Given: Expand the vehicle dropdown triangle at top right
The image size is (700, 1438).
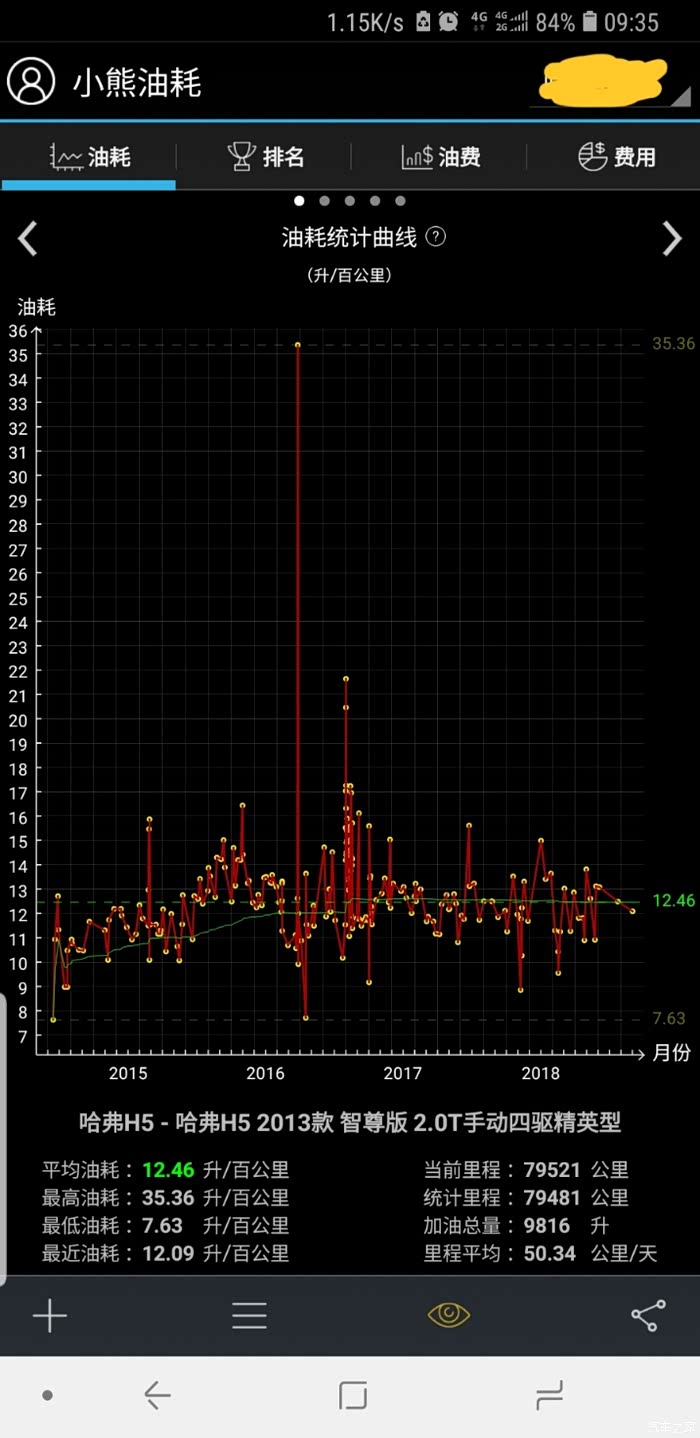Looking at the screenshot, I should [x=680, y=97].
